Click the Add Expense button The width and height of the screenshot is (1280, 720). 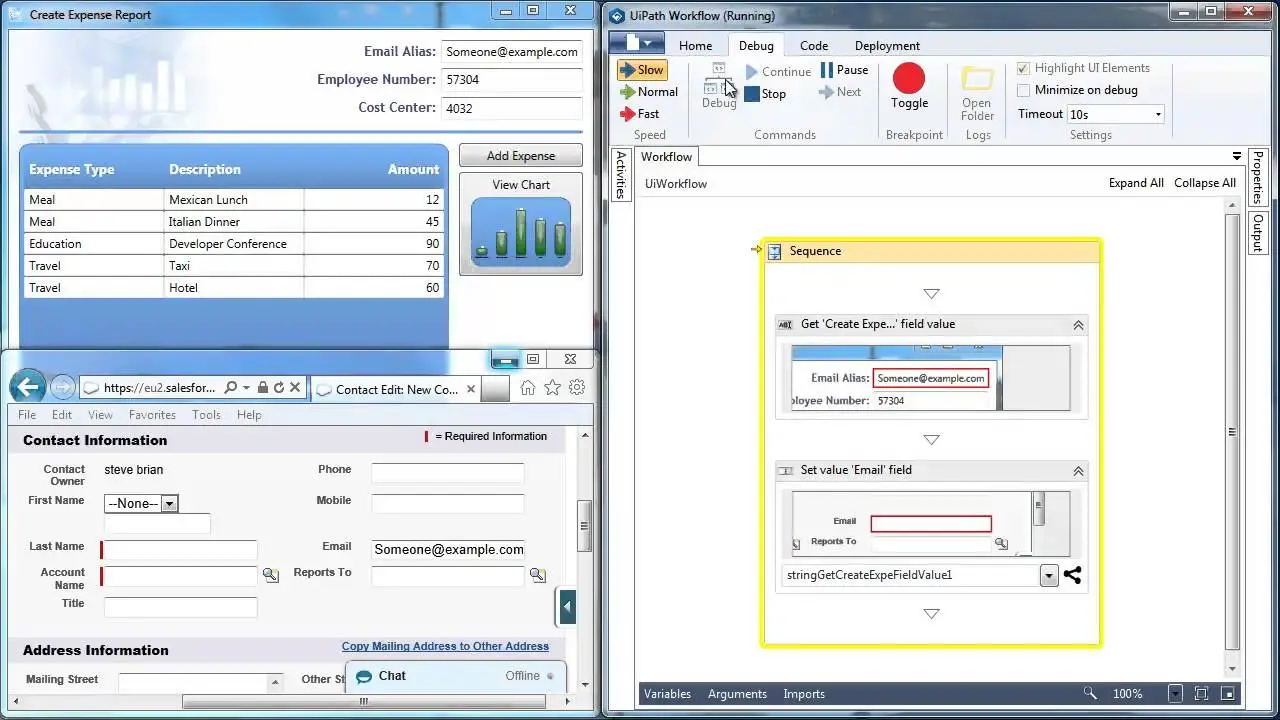(x=521, y=156)
